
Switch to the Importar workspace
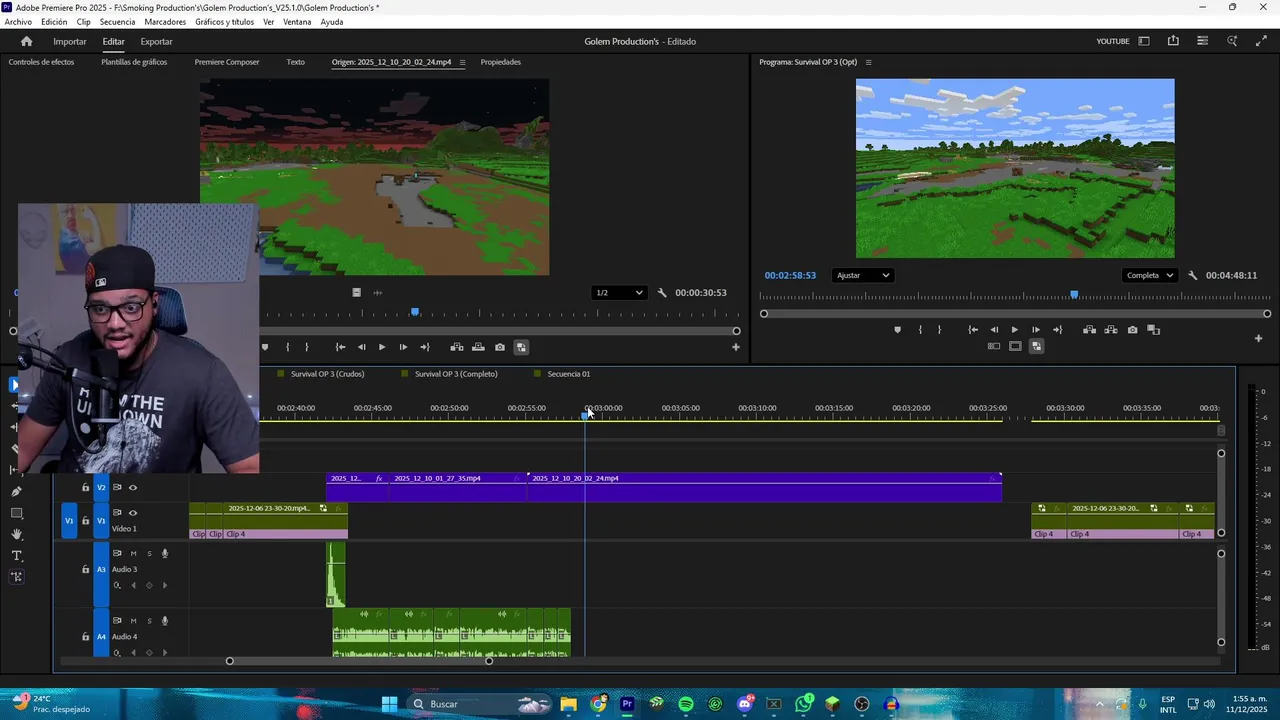tap(70, 41)
